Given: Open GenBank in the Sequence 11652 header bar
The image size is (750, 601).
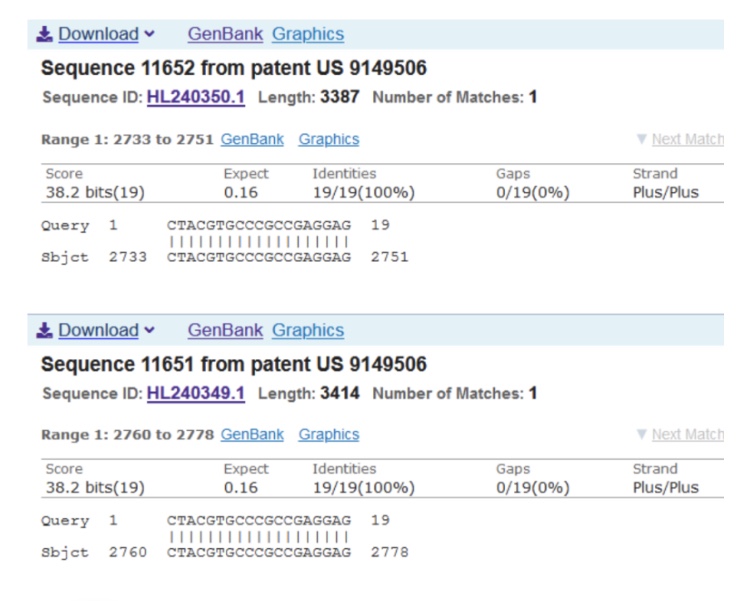Looking at the screenshot, I should (x=225, y=34).
